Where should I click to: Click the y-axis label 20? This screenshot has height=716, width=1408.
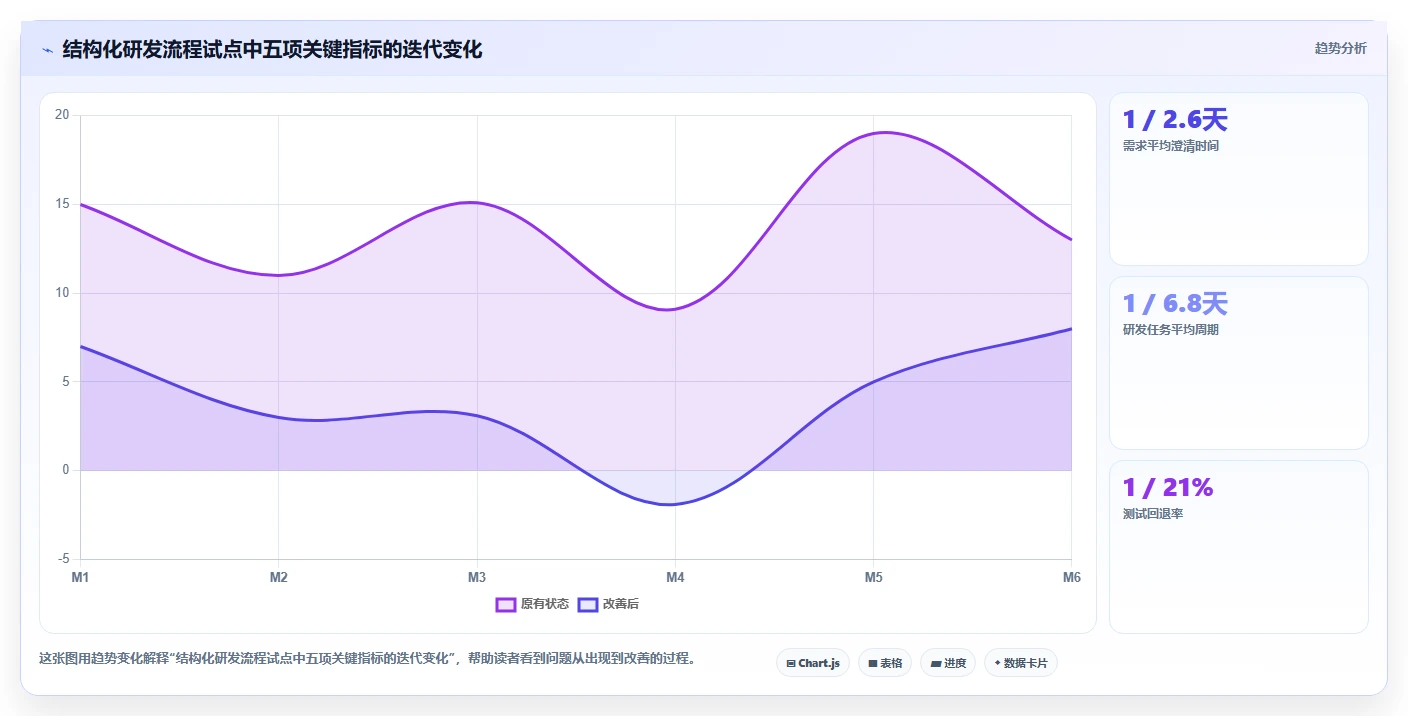(62, 115)
